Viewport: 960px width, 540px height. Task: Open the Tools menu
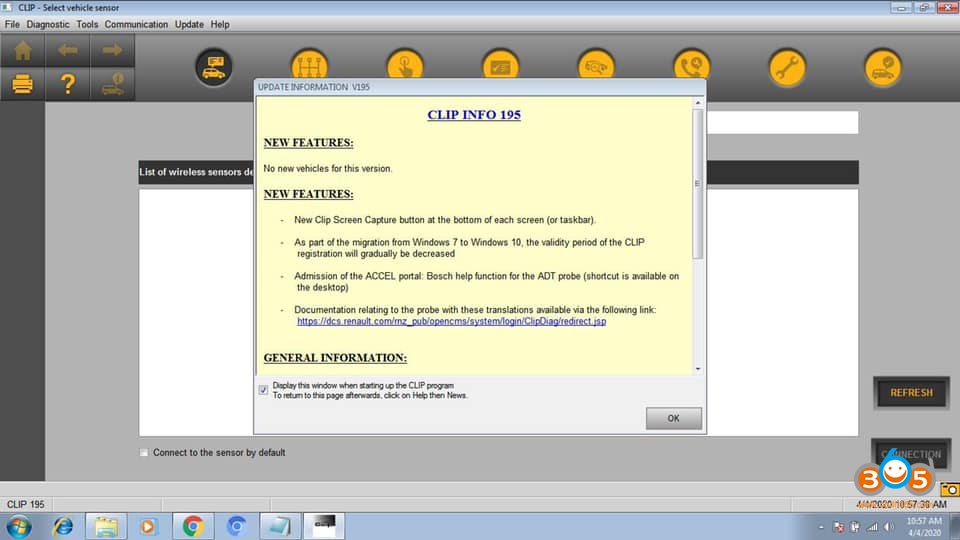point(87,24)
